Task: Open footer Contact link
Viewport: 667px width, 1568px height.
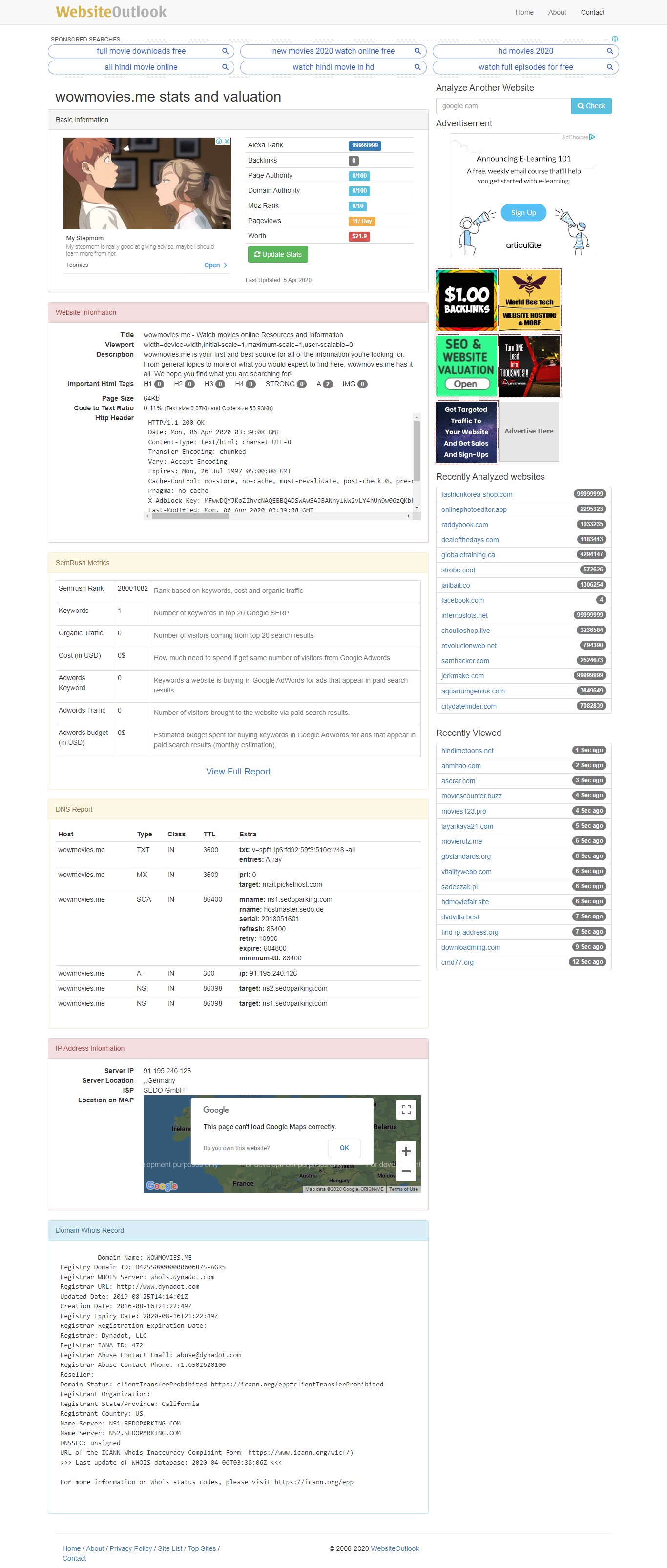Action: (x=74, y=1559)
